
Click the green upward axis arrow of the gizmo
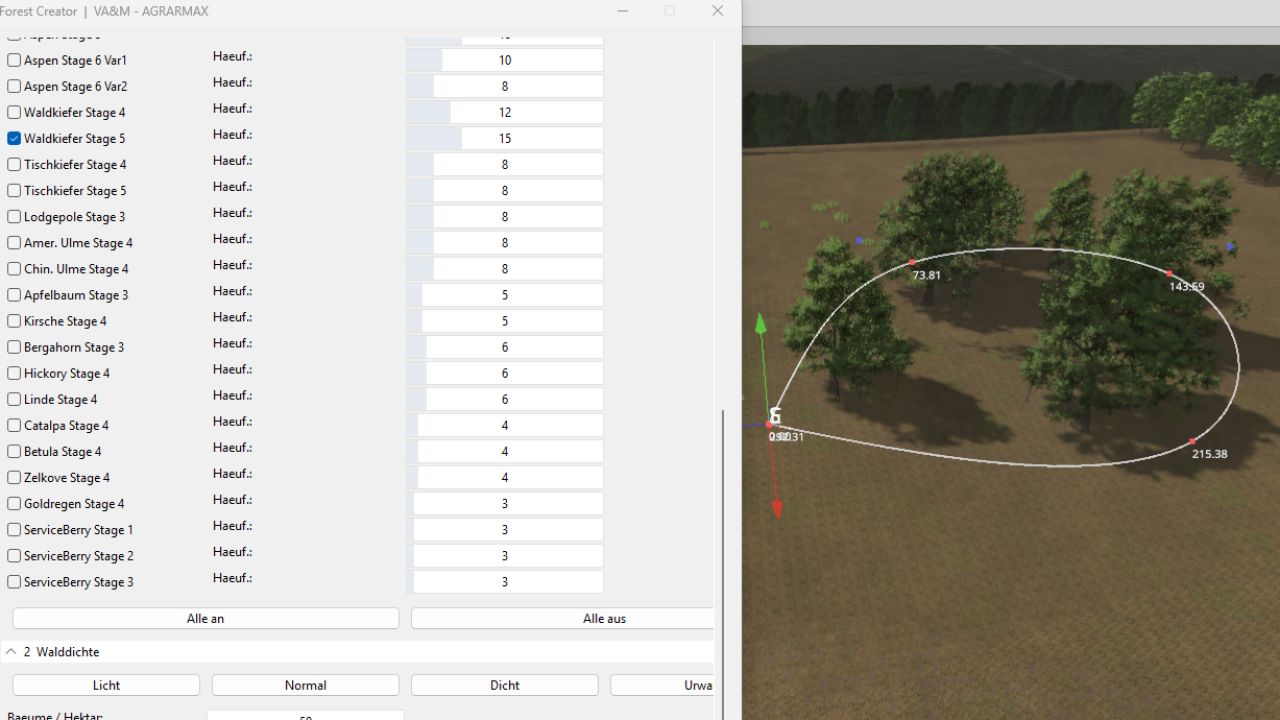[761, 325]
